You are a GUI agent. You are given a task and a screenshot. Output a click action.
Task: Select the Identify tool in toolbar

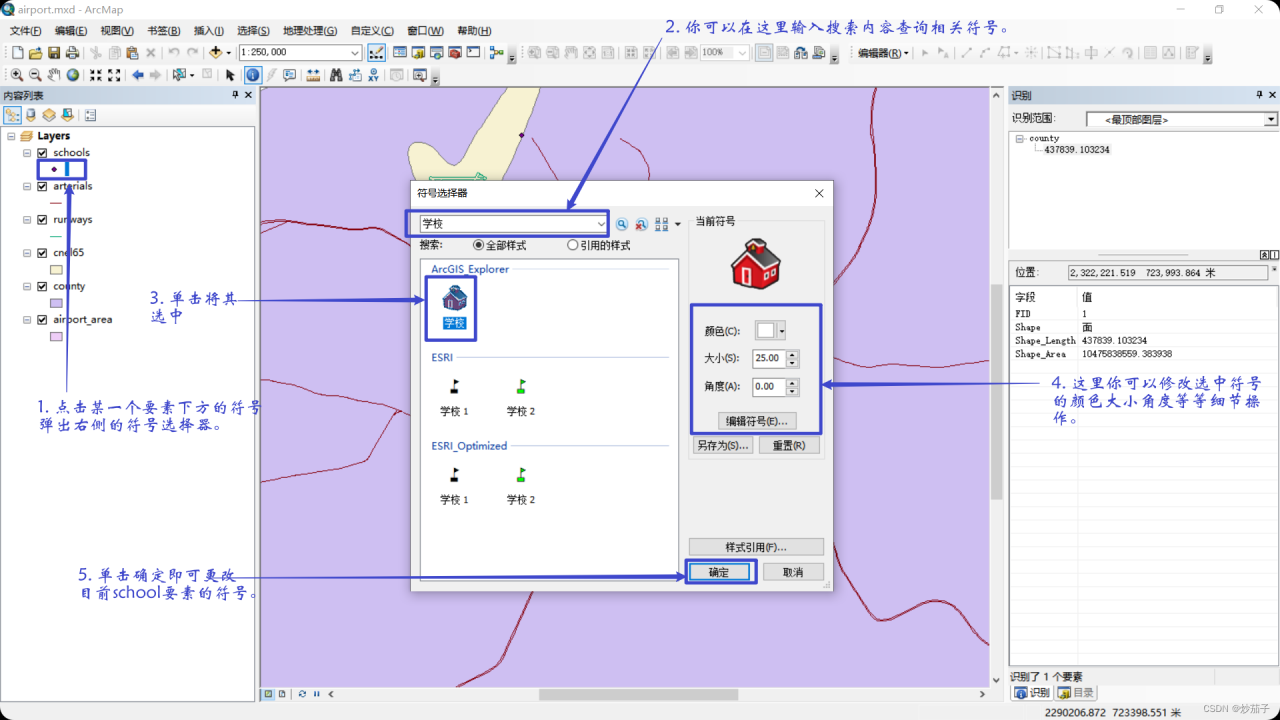[x=253, y=75]
